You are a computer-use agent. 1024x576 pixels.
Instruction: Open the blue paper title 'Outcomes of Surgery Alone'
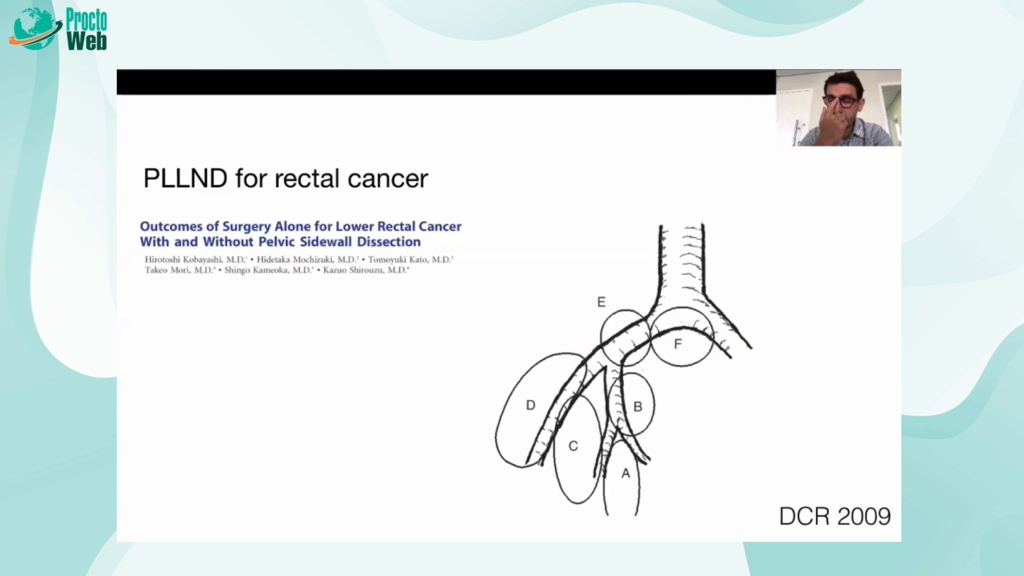point(300,227)
